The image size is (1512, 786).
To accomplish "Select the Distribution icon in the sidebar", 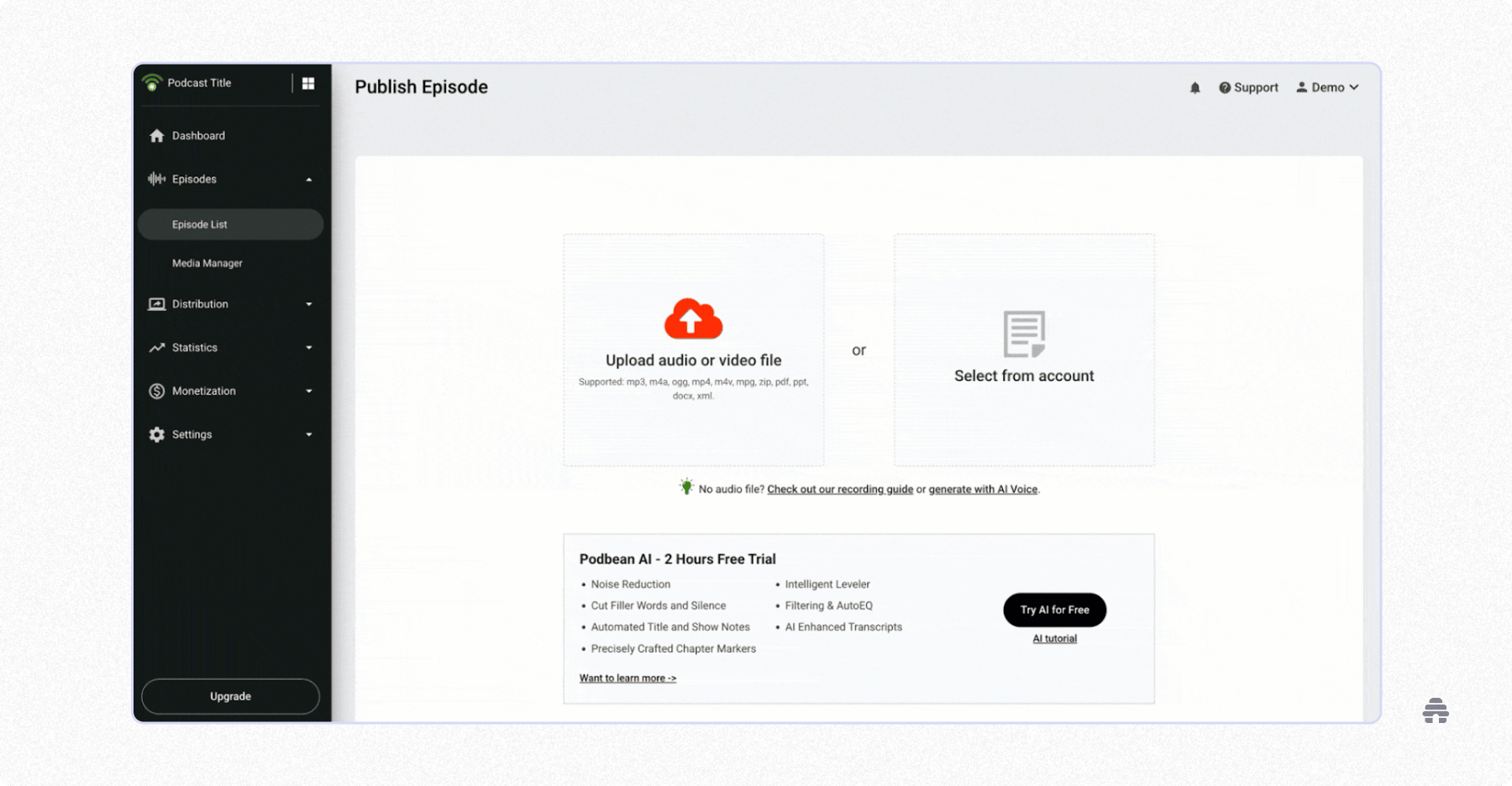I will [x=156, y=304].
